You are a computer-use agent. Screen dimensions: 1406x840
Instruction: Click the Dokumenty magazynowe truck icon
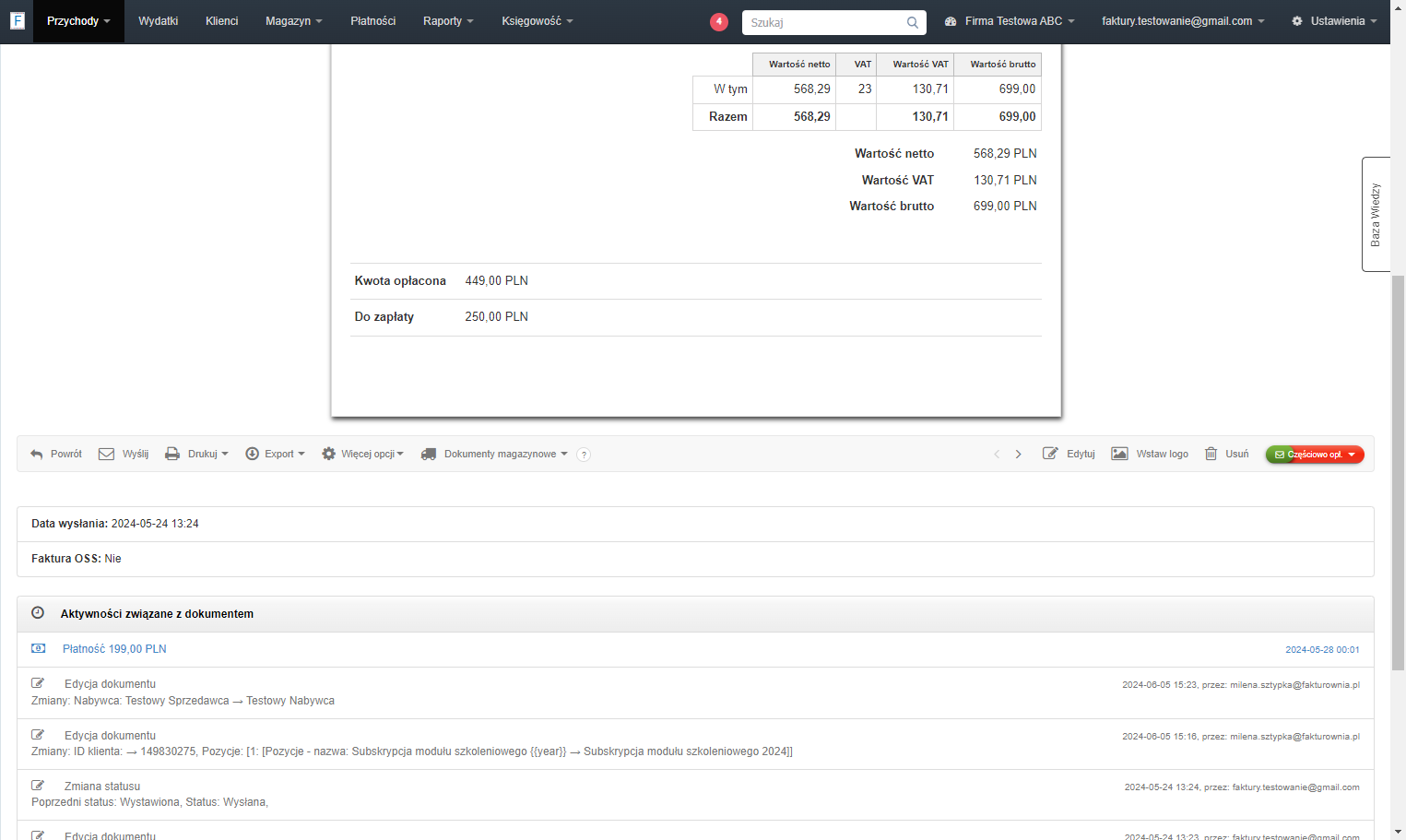coord(429,454)
